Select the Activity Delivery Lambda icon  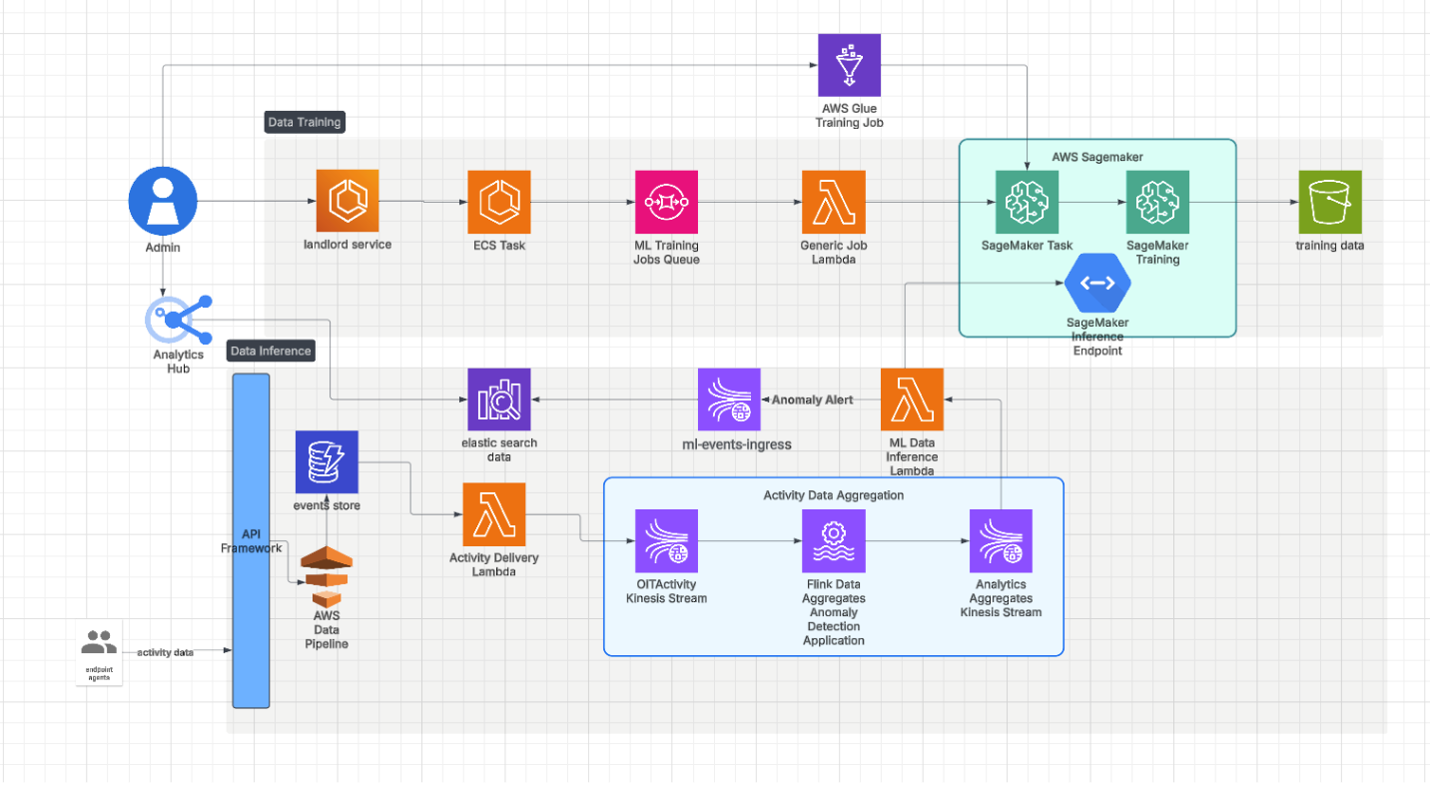[495, 513]
